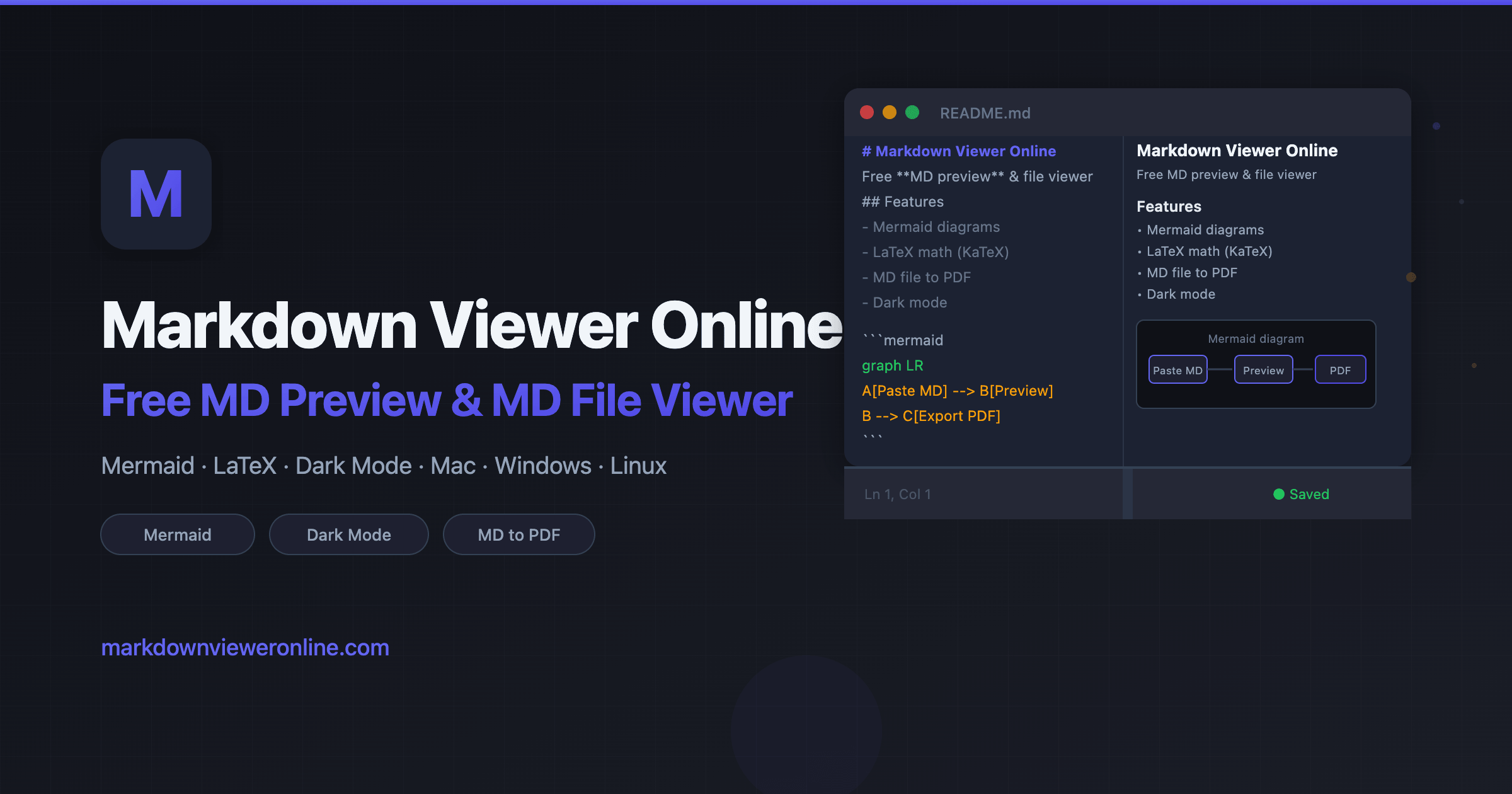
Task: Click the '# Markdown Viewer Online' source line
Action: pyautogui.click(x=959, y=151)
